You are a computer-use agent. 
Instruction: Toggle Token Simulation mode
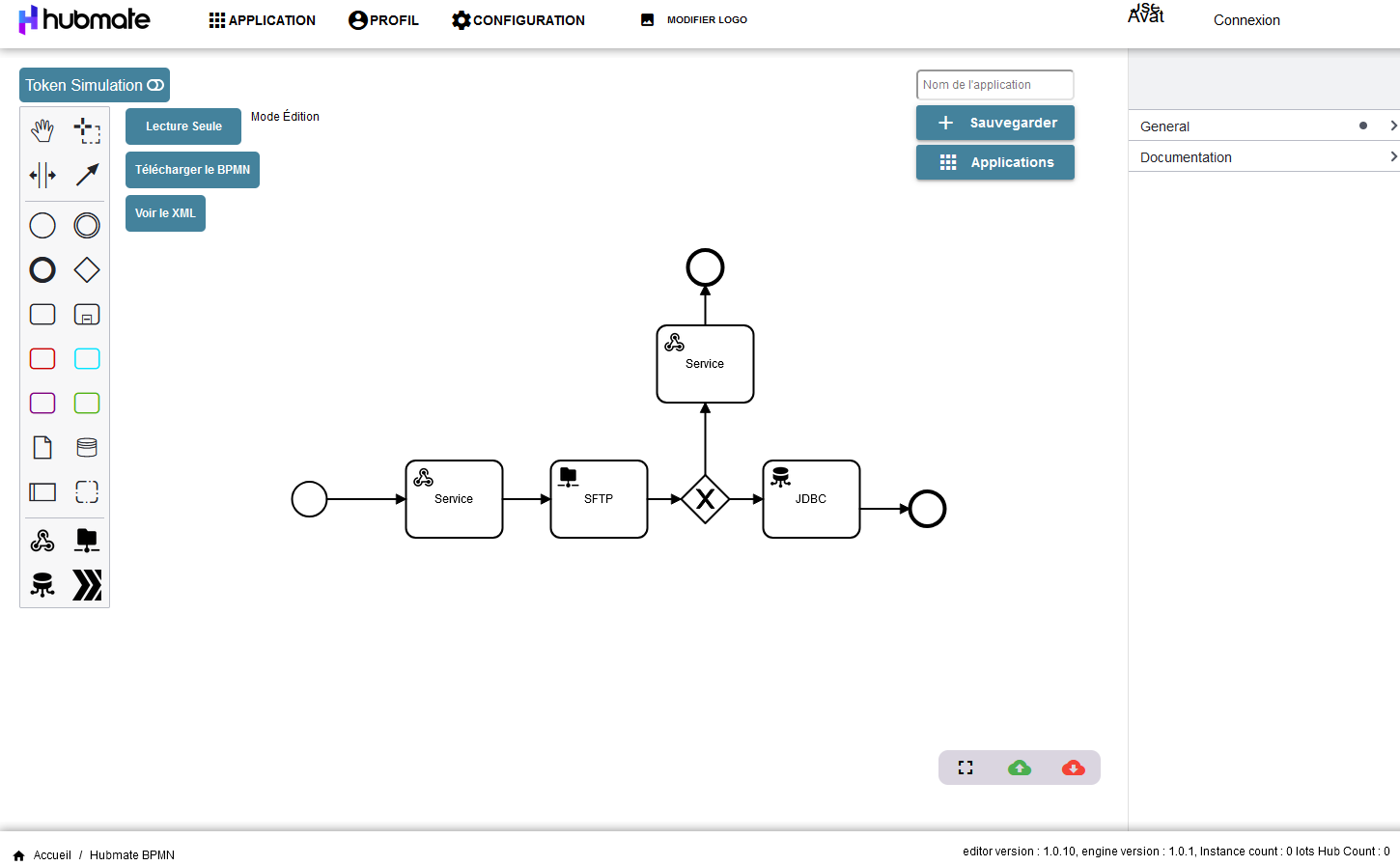(x=95, y=85)
